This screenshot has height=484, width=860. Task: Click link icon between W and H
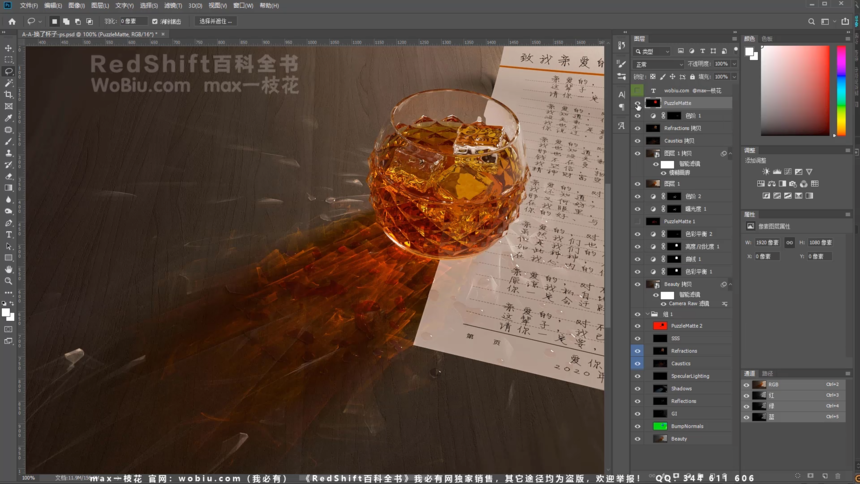pos(789,243)
